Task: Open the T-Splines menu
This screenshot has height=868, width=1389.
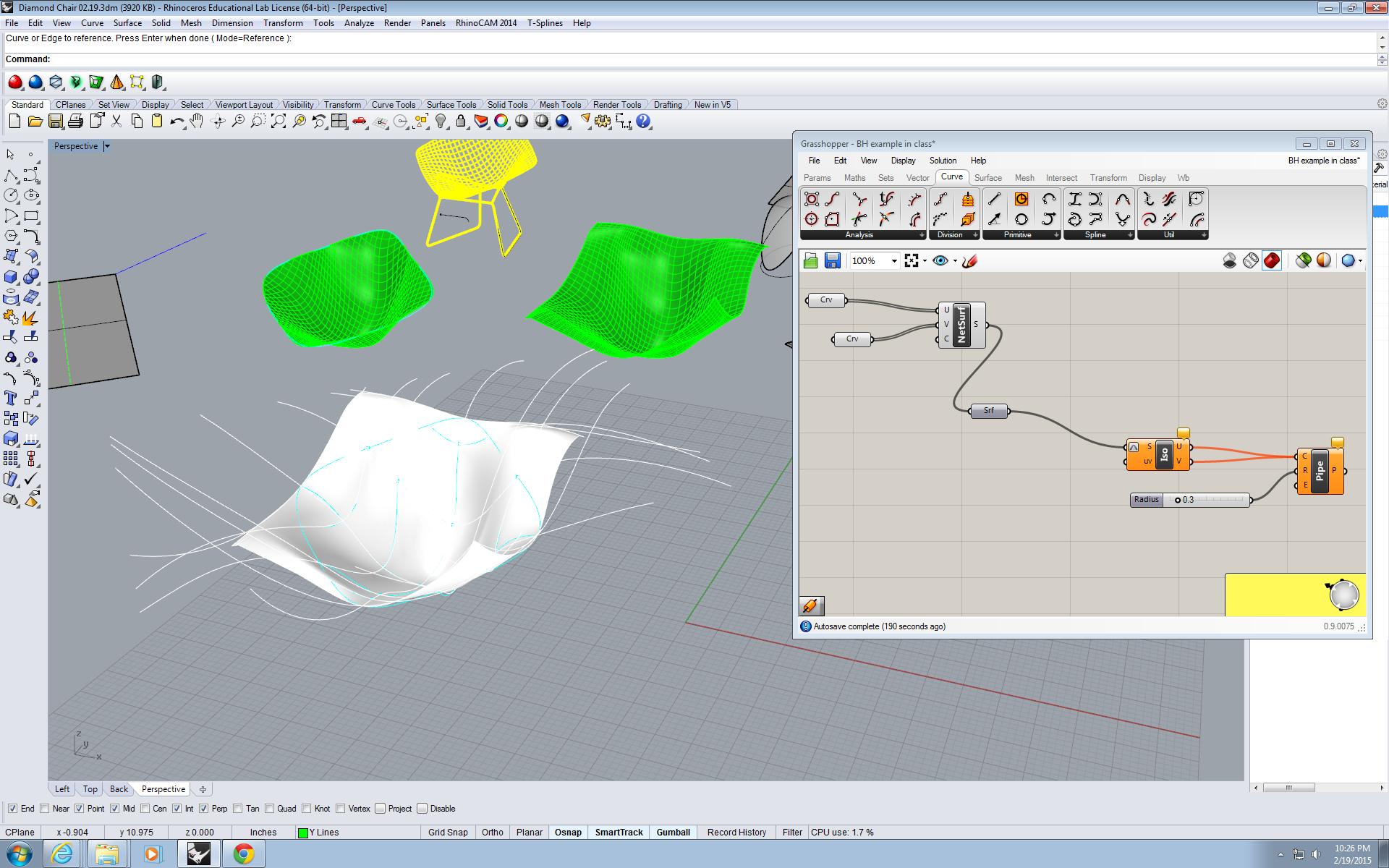Action: tap(544, 23)
